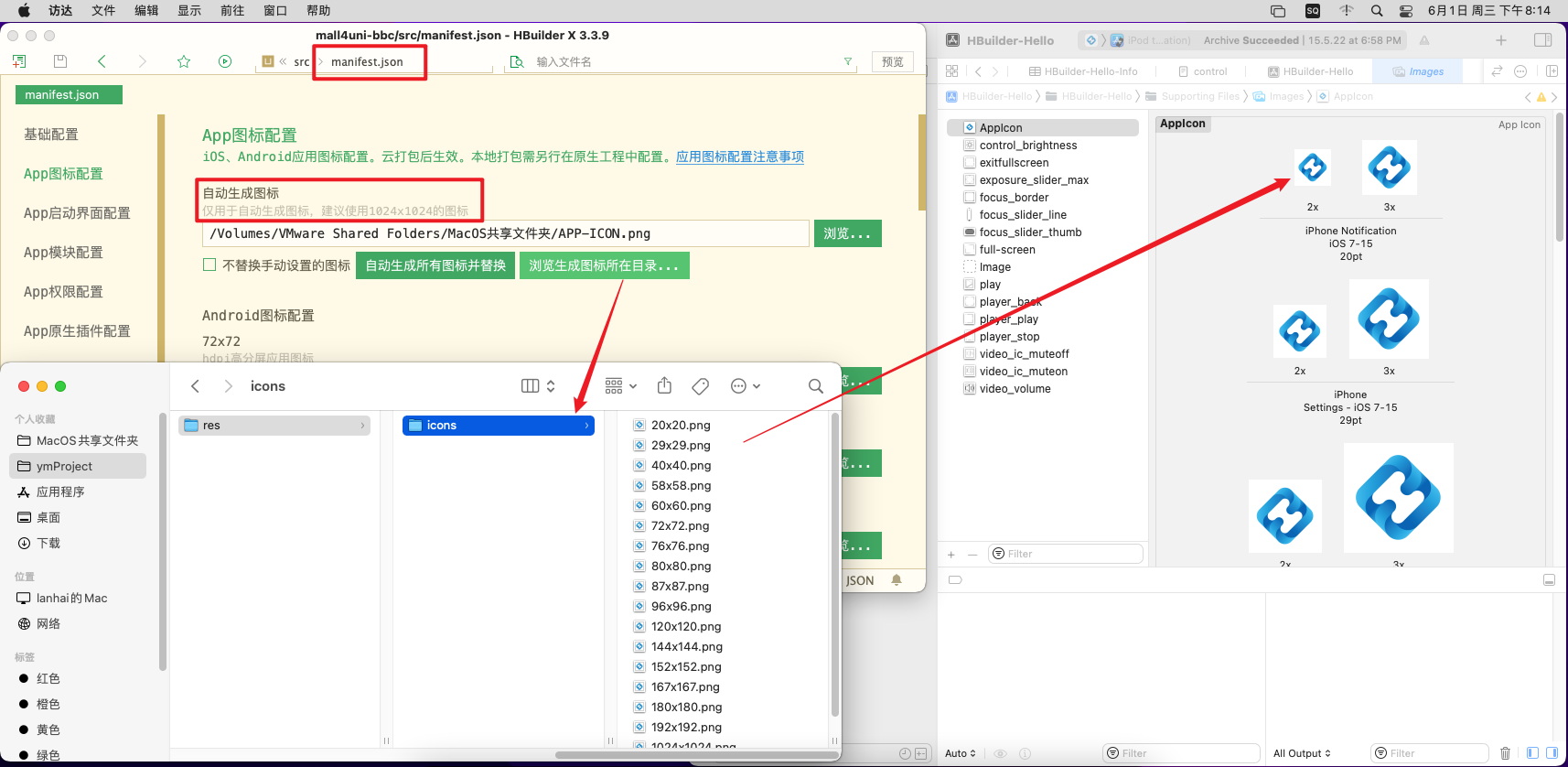Click the Finder share icon

665,386
